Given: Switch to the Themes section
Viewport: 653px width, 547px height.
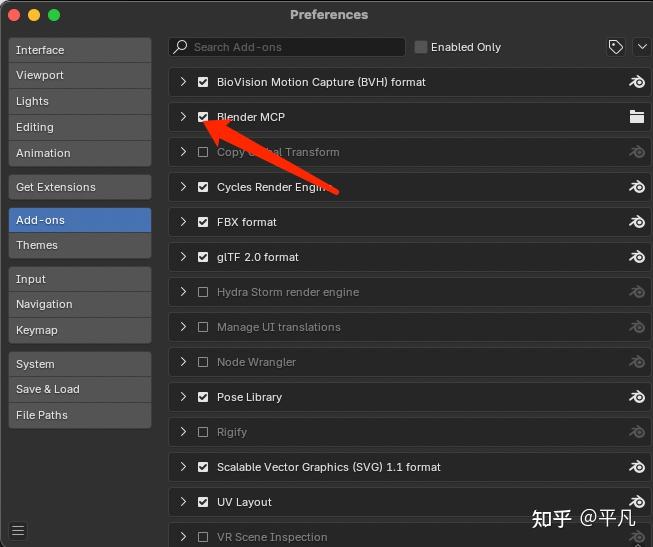Looking at the screenshot, I should tap(80, 245).
